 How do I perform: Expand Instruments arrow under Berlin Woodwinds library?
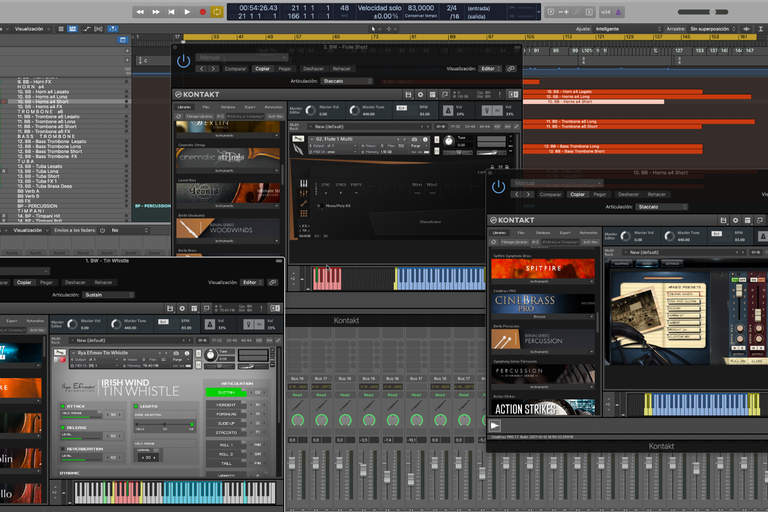click(277, 241)
